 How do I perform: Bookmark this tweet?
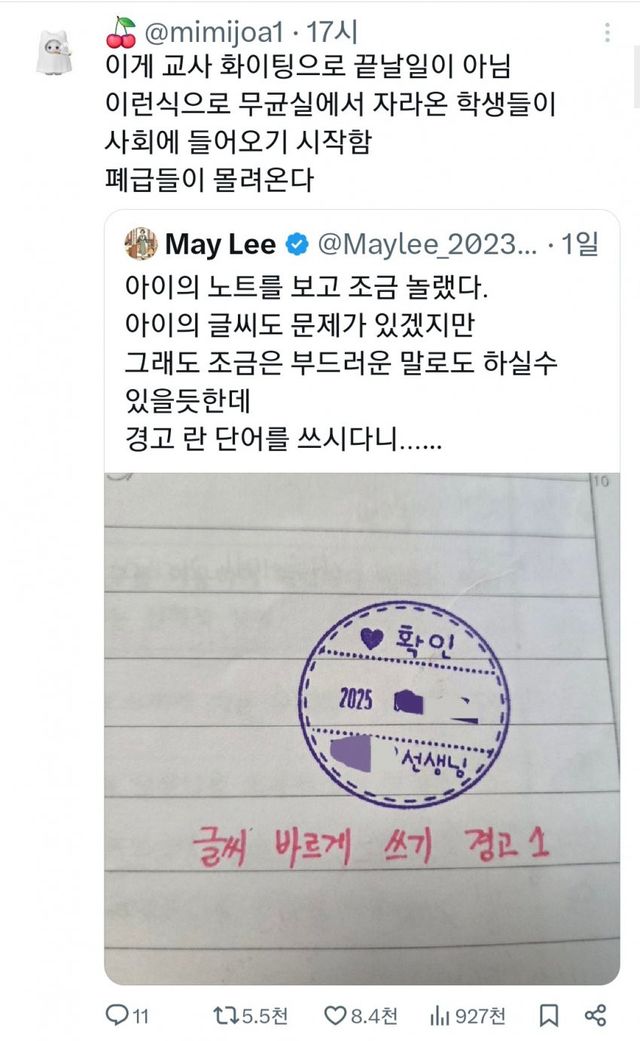[x=548, y=1015]
